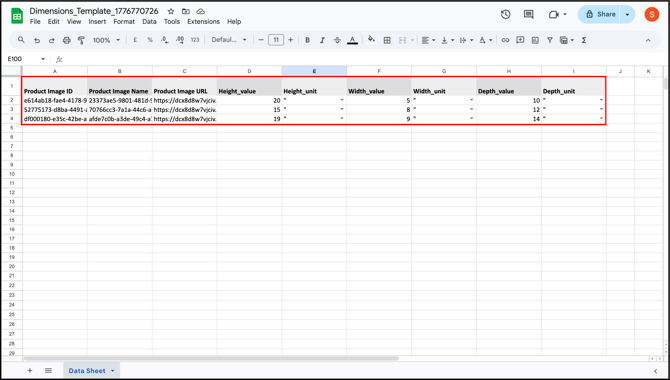Open the fill color bucket

pos(372,40)
